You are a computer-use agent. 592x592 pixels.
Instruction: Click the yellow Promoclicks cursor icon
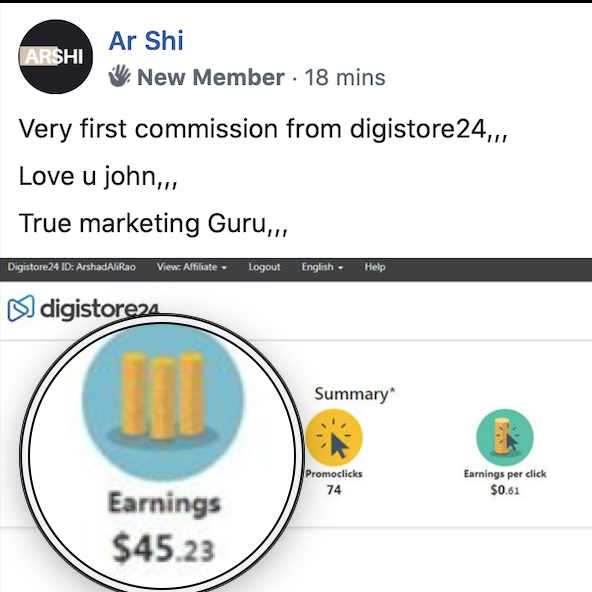pyautogui.click(x=334, y=438)
